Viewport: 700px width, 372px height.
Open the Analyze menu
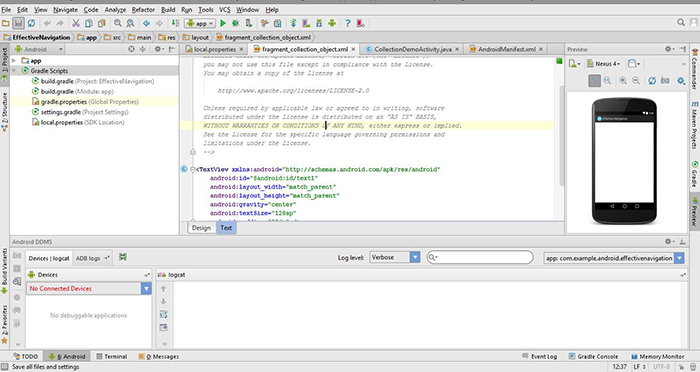115,9
